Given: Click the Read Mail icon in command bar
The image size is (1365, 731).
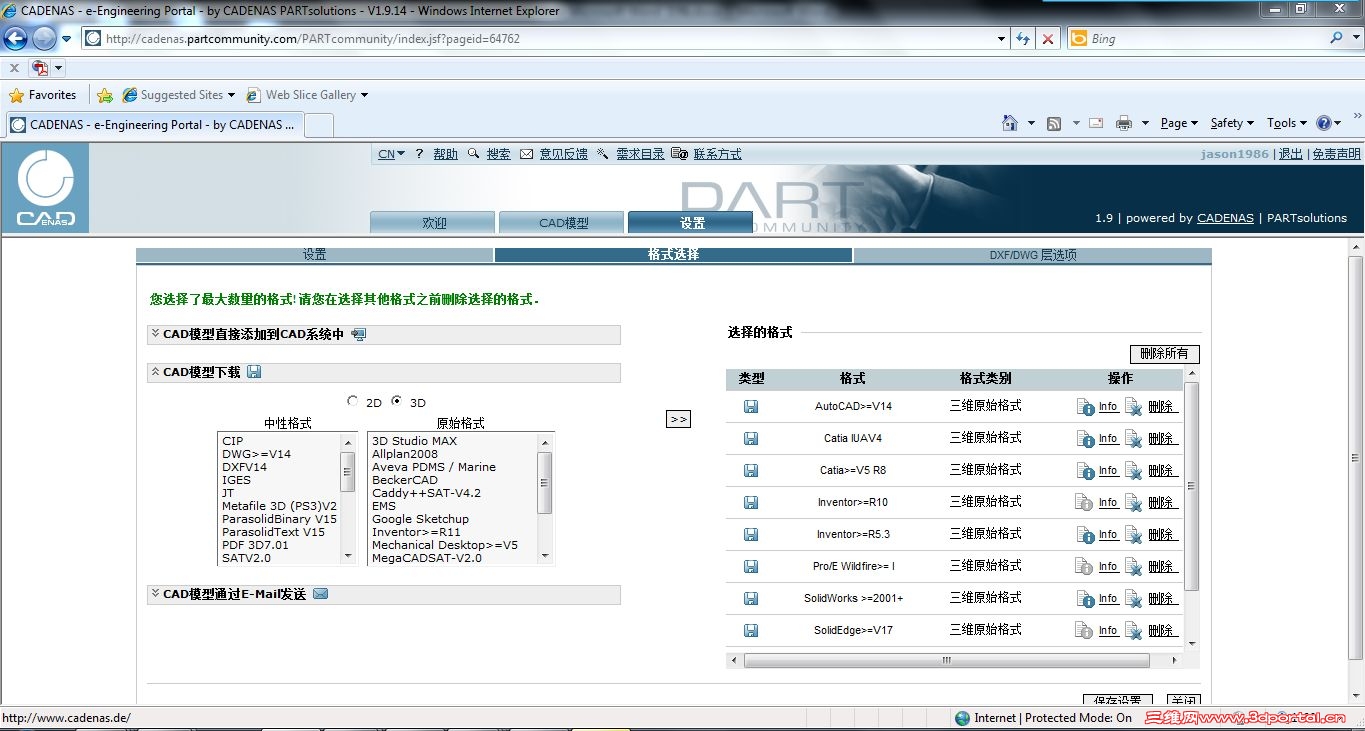Looking at the screenshot, I should pos(1096,123).
